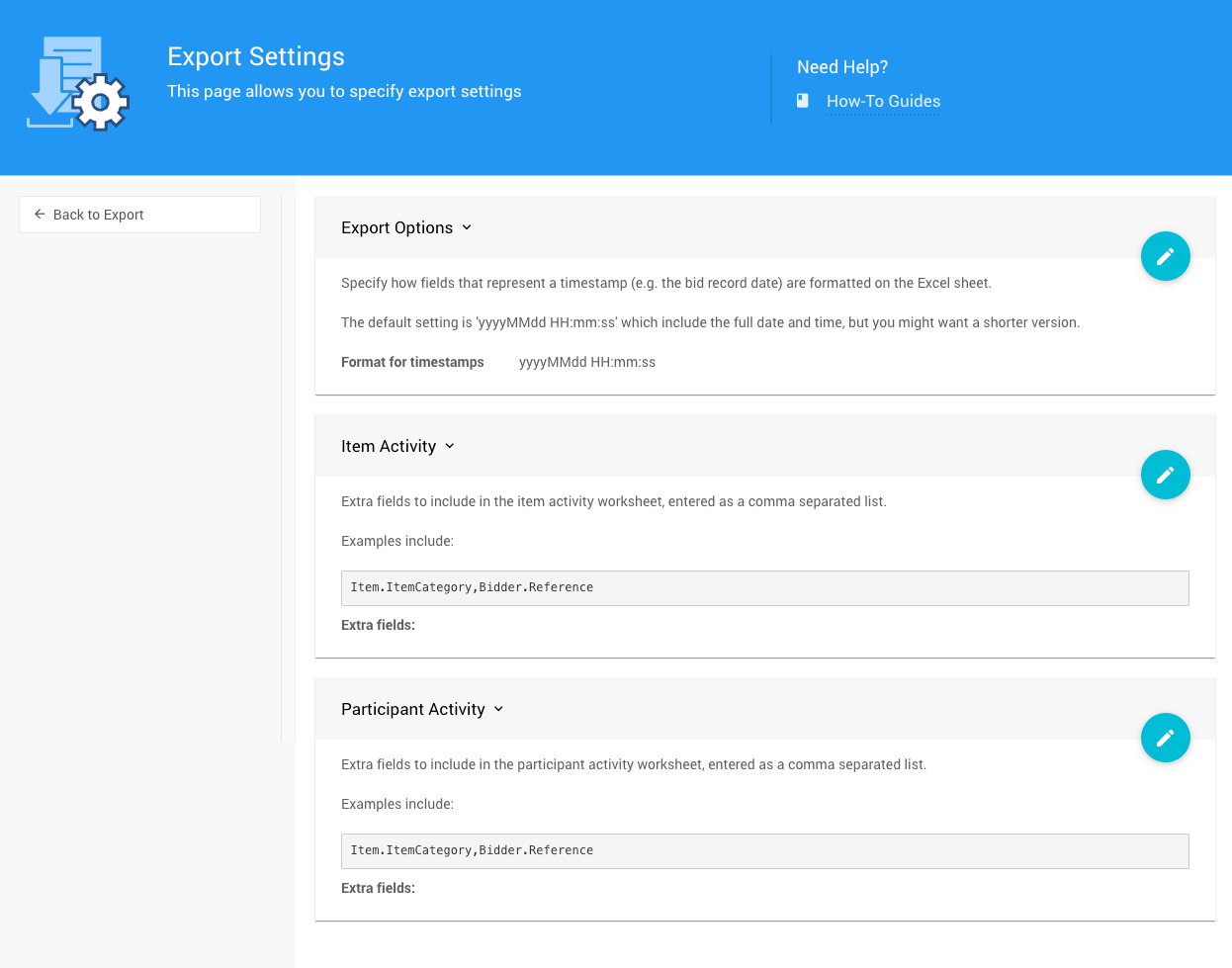1232x968 pixels.
Task: Select the example code box under Participant Activity
Action: [764, 850]
